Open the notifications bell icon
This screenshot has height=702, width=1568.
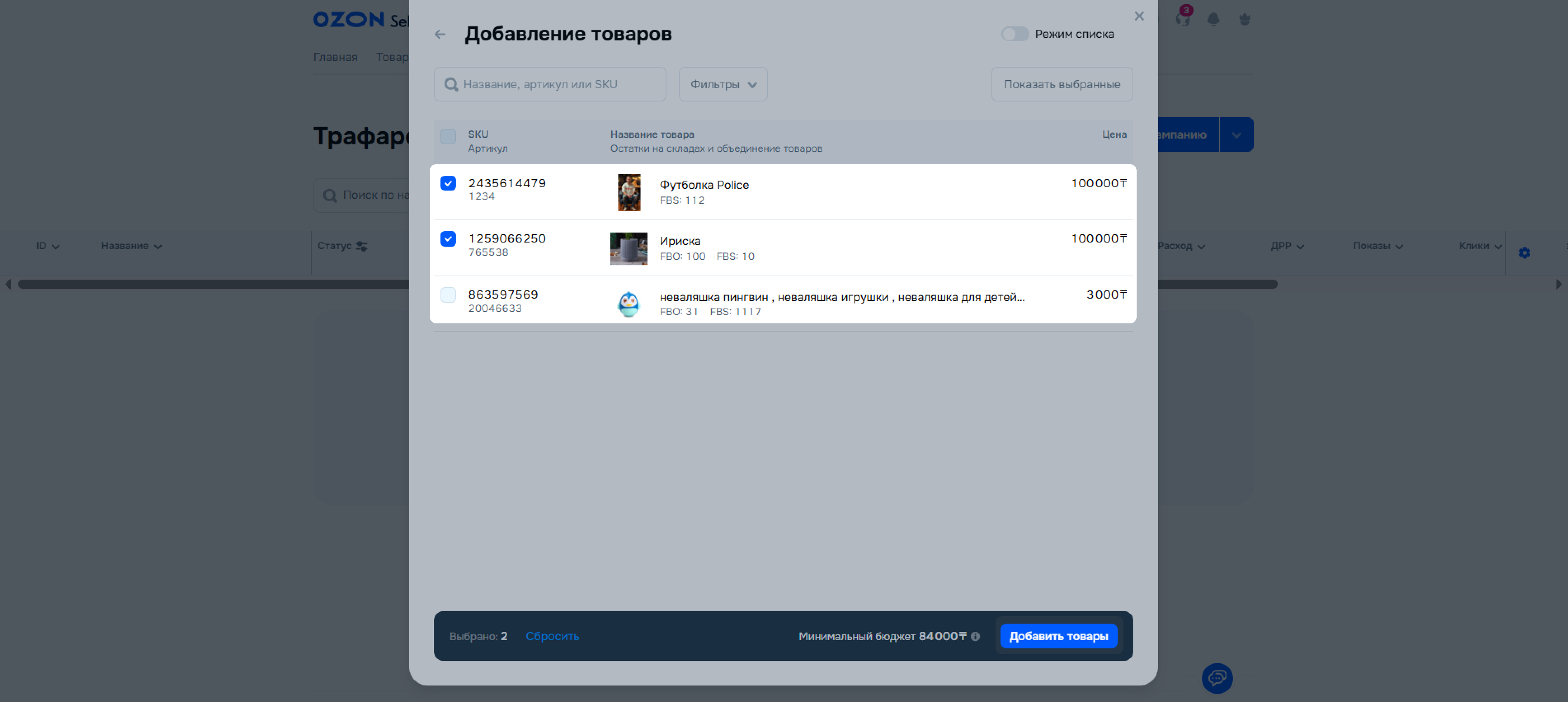(x=1213, y=19)
